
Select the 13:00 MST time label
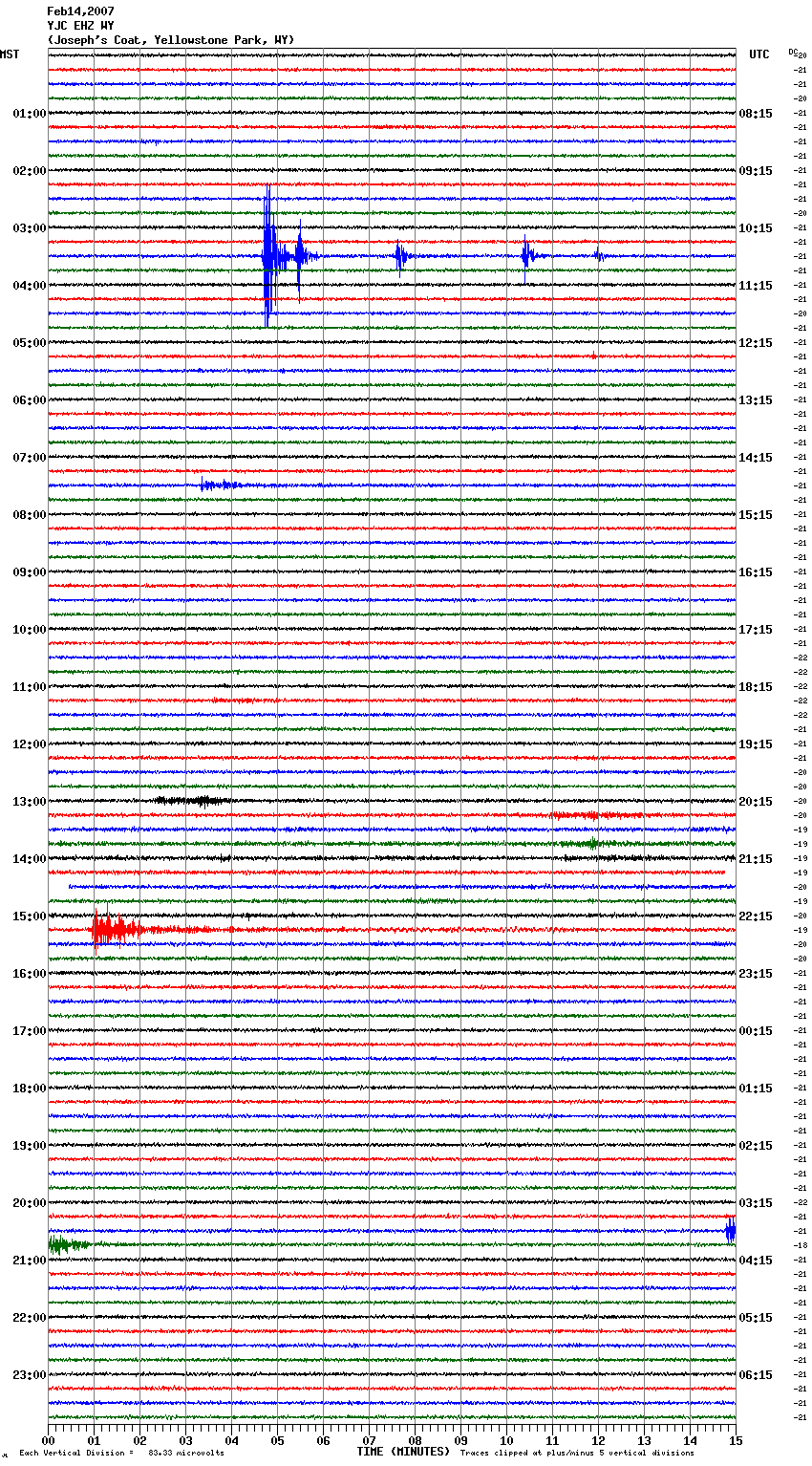click(x=29, y=802)
